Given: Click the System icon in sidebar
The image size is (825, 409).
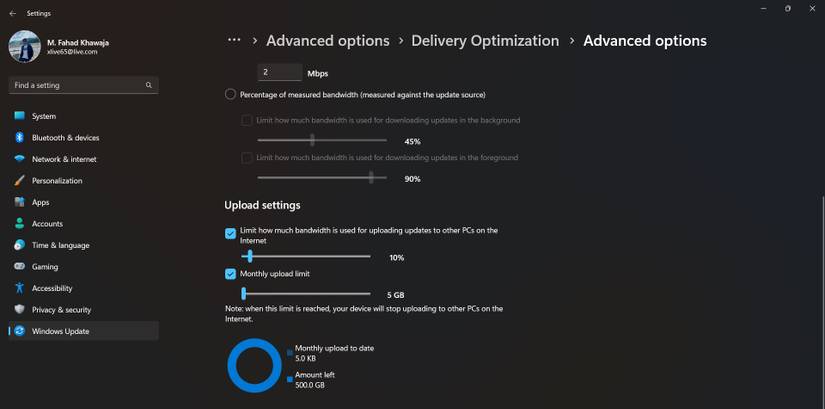Looking at the screenshot, I should pos(19,116).
